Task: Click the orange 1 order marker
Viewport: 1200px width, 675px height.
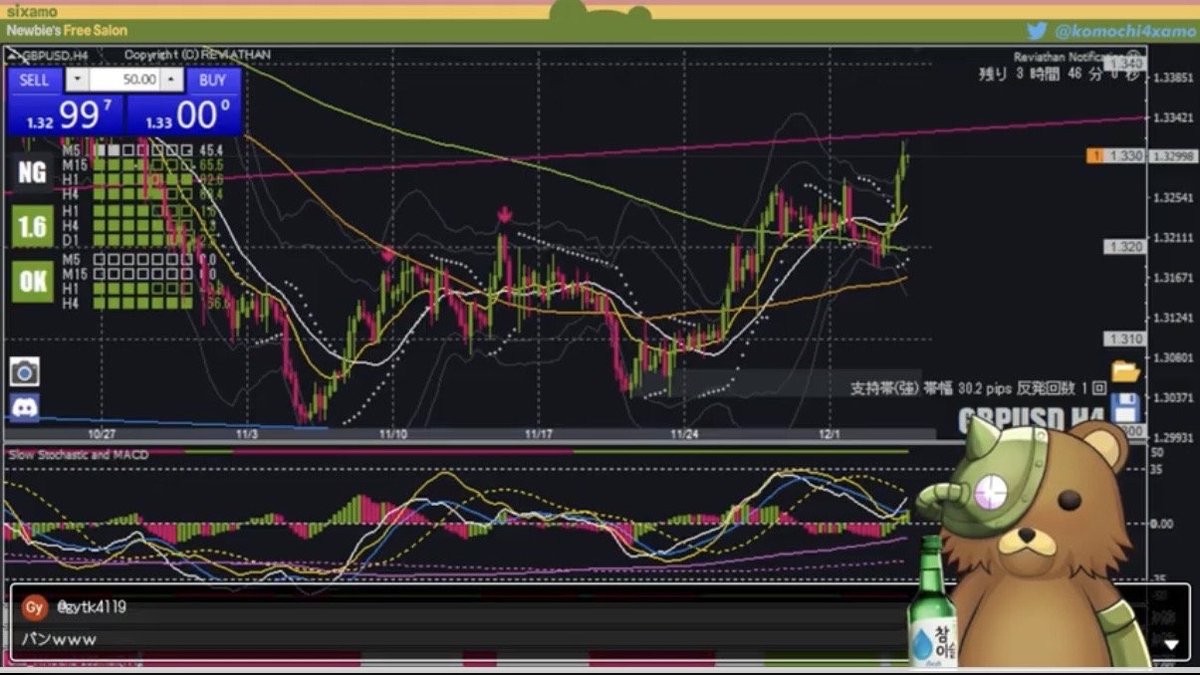Action: pyautogui.click(x=1095, y=156)
